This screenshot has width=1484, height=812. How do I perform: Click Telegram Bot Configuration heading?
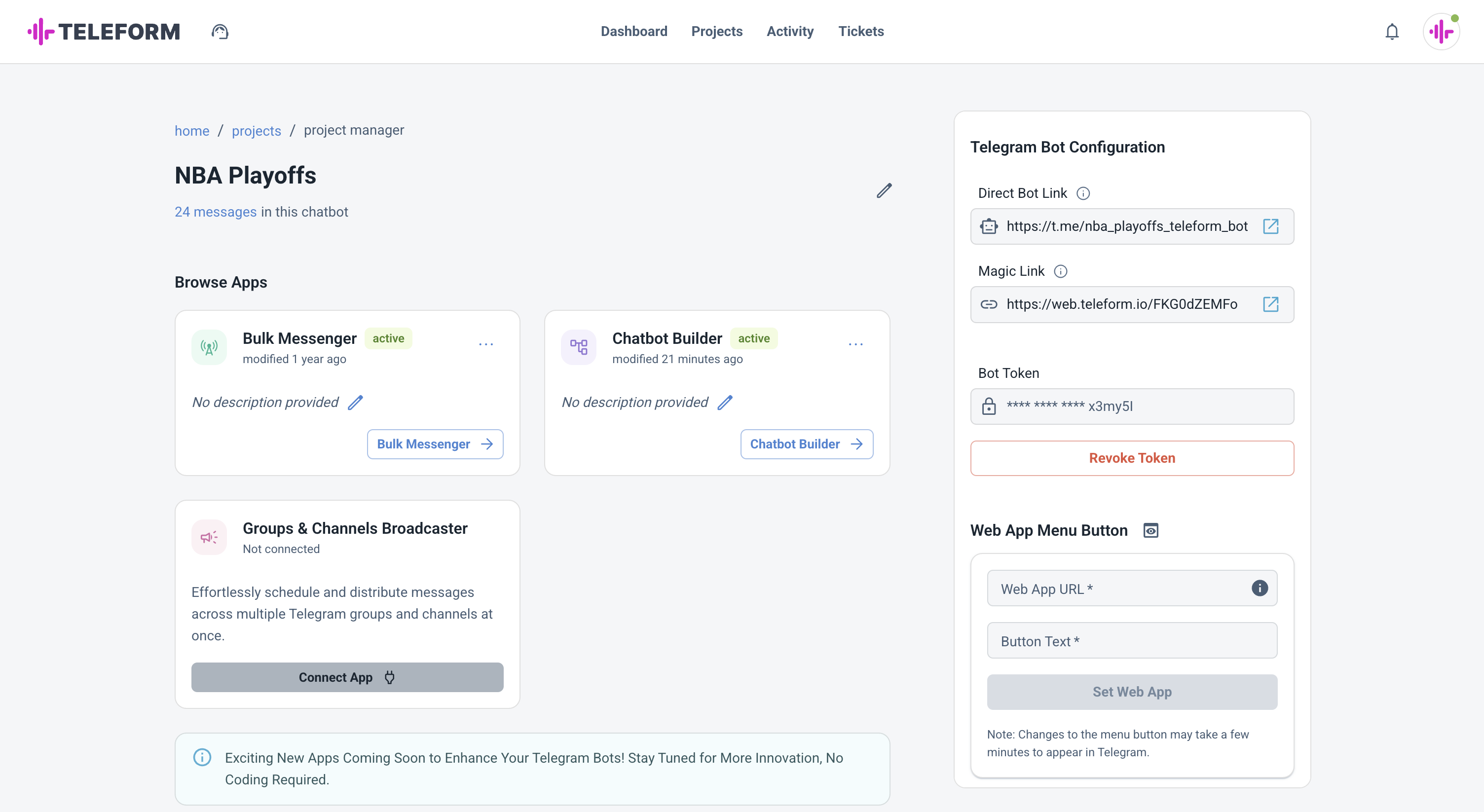pyautogui.click(x=1067, y=148)
